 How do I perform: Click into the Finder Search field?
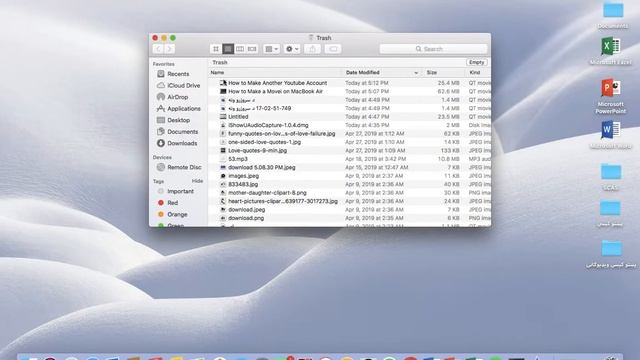tap(433, 49)
